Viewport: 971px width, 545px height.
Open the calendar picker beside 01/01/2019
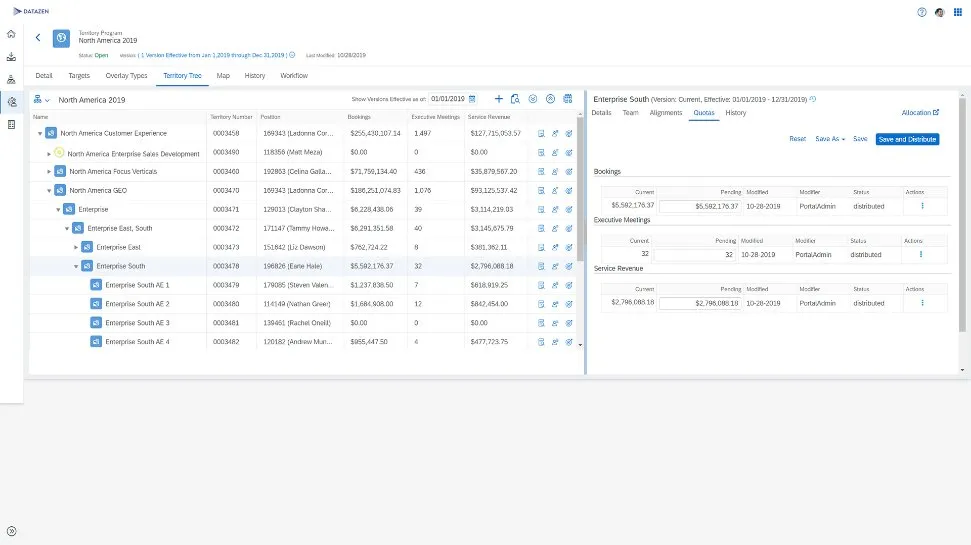pyautogui.click(x=472, y=99)
